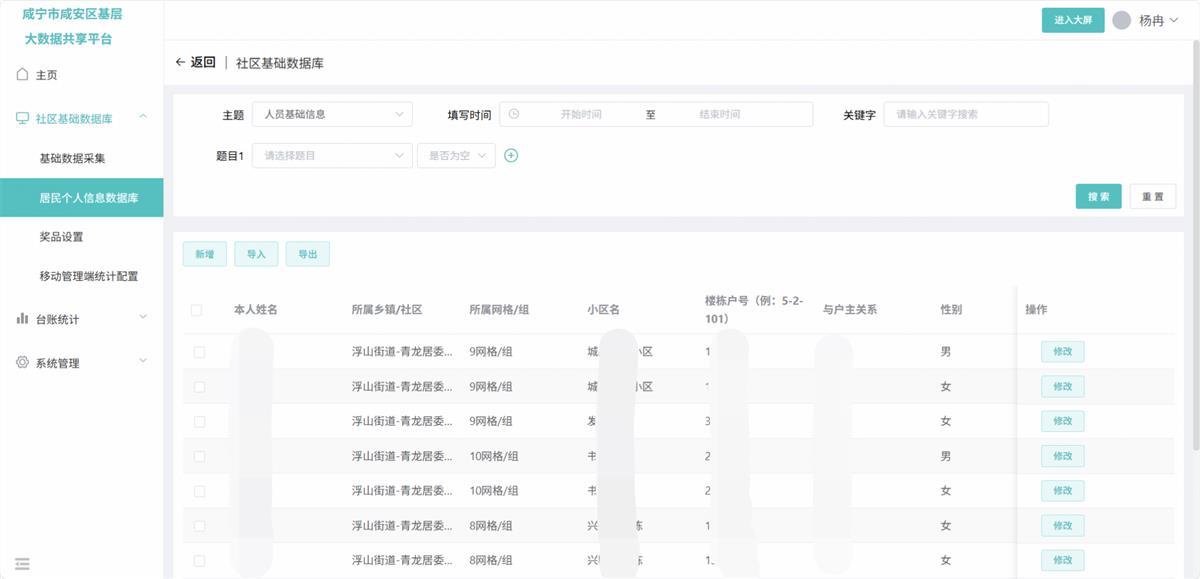Open the 主题 人员基础信息 dropdown

(332, 114)
